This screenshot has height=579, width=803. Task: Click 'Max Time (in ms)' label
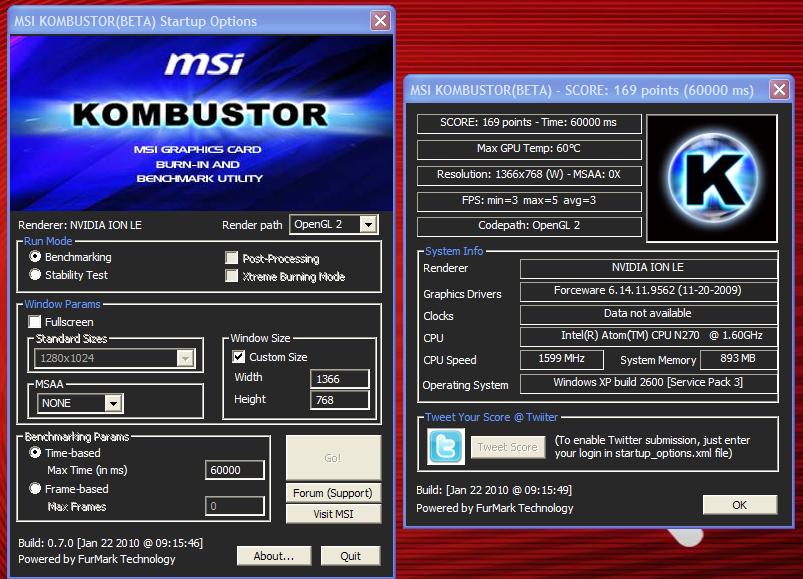[88, 470]
